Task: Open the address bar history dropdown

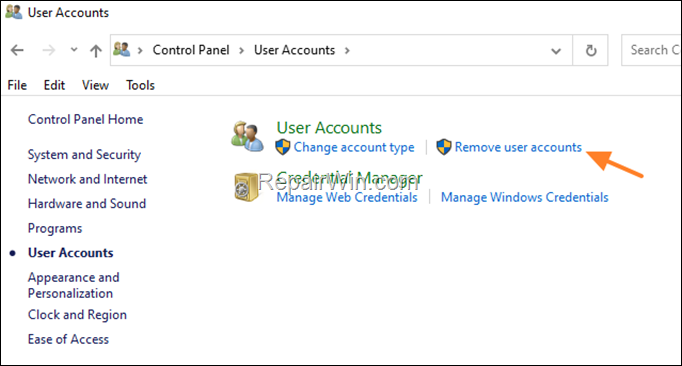Action: 556,51
